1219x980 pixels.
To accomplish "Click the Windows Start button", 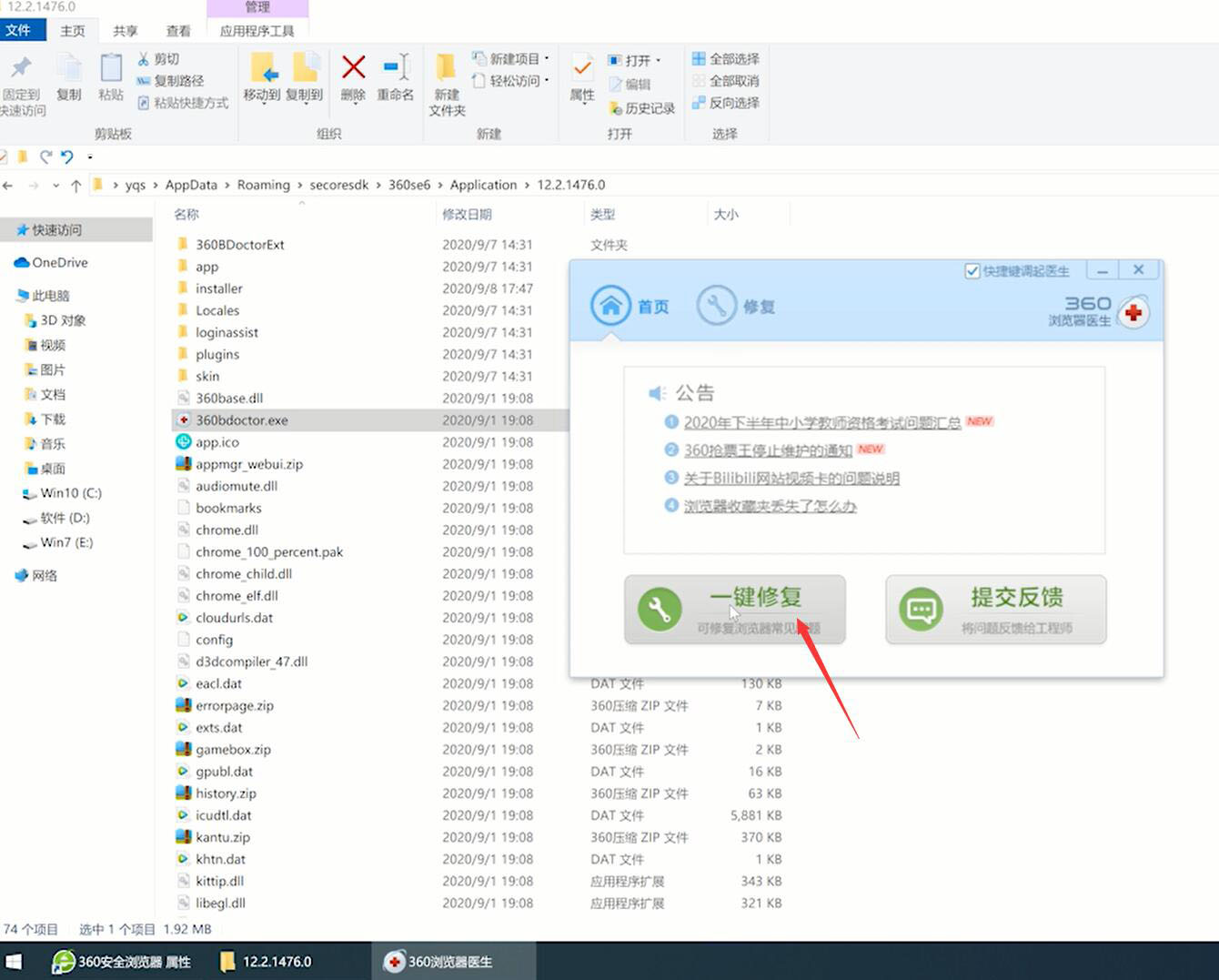I will [15, 962].
